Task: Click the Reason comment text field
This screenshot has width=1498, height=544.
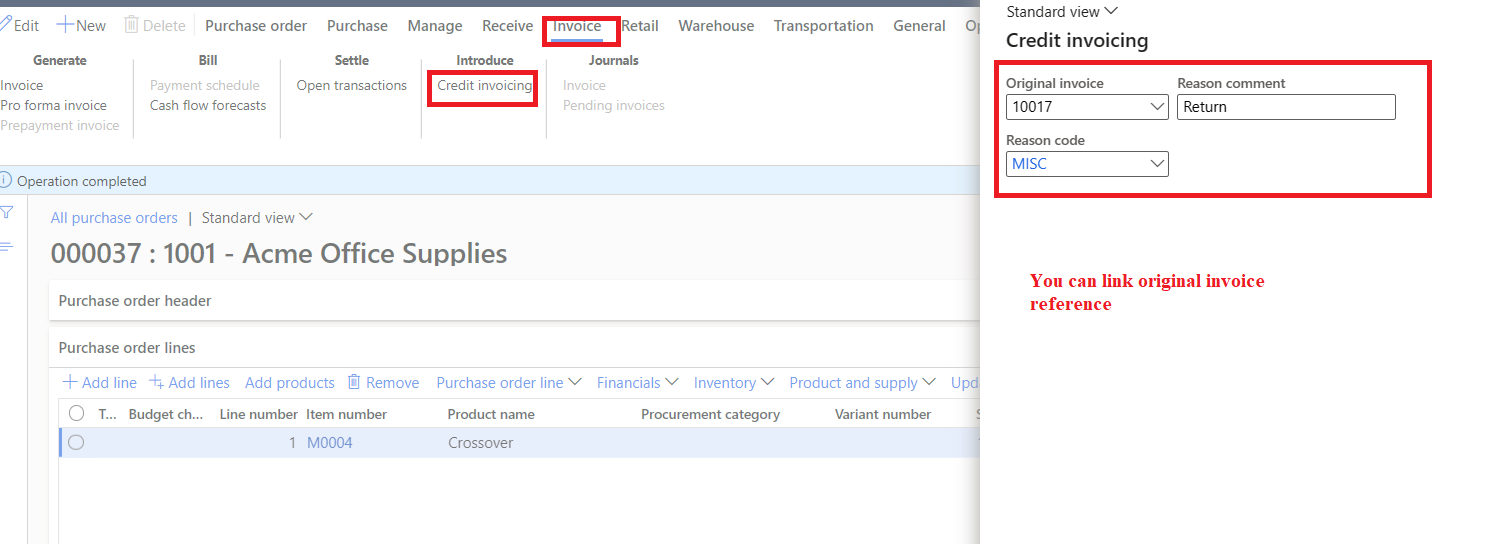Action: [1285, 107]
